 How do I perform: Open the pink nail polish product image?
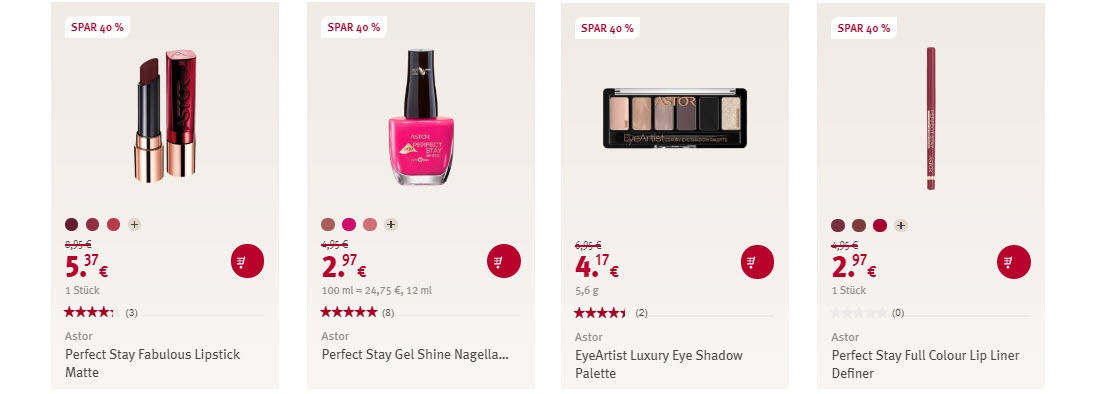[421, 116]
